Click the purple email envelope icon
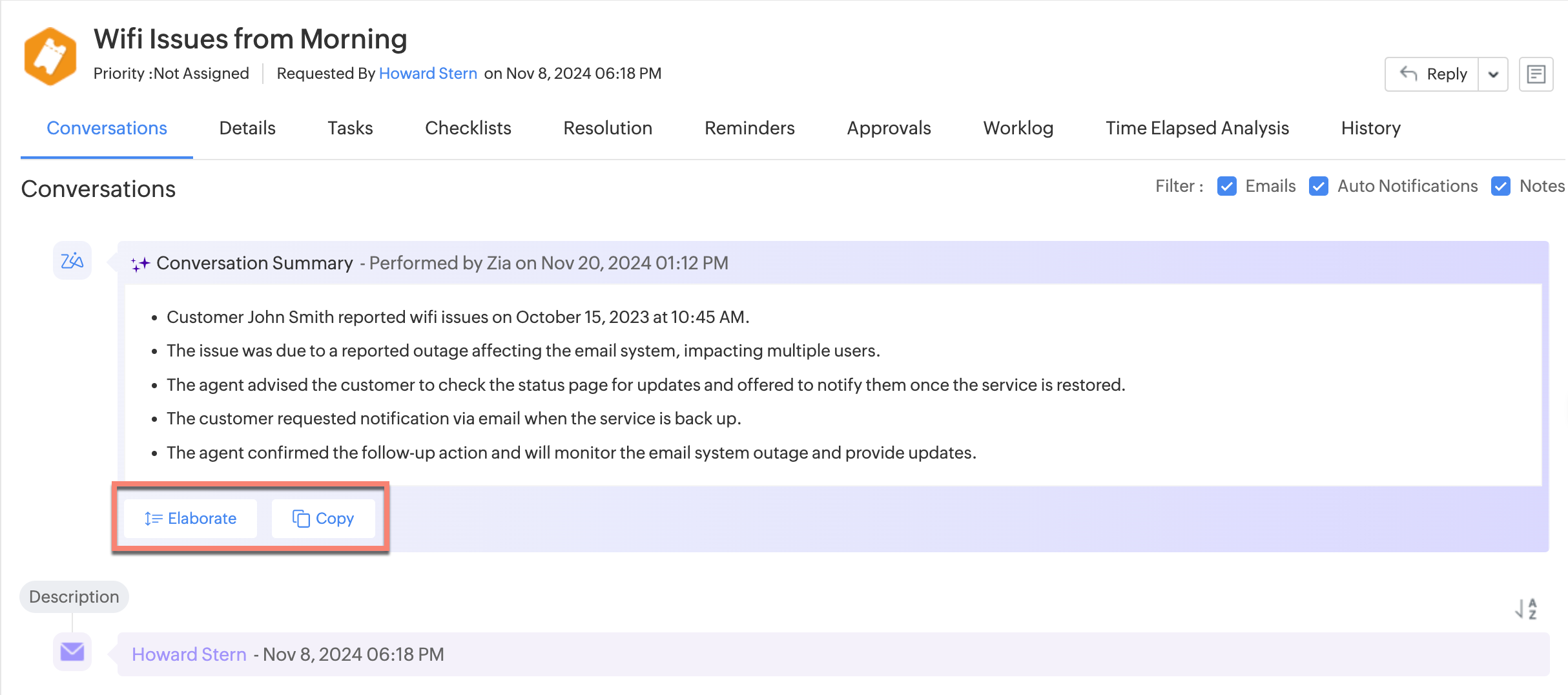Screen dimensions: 1568x695 click(72, 652)
